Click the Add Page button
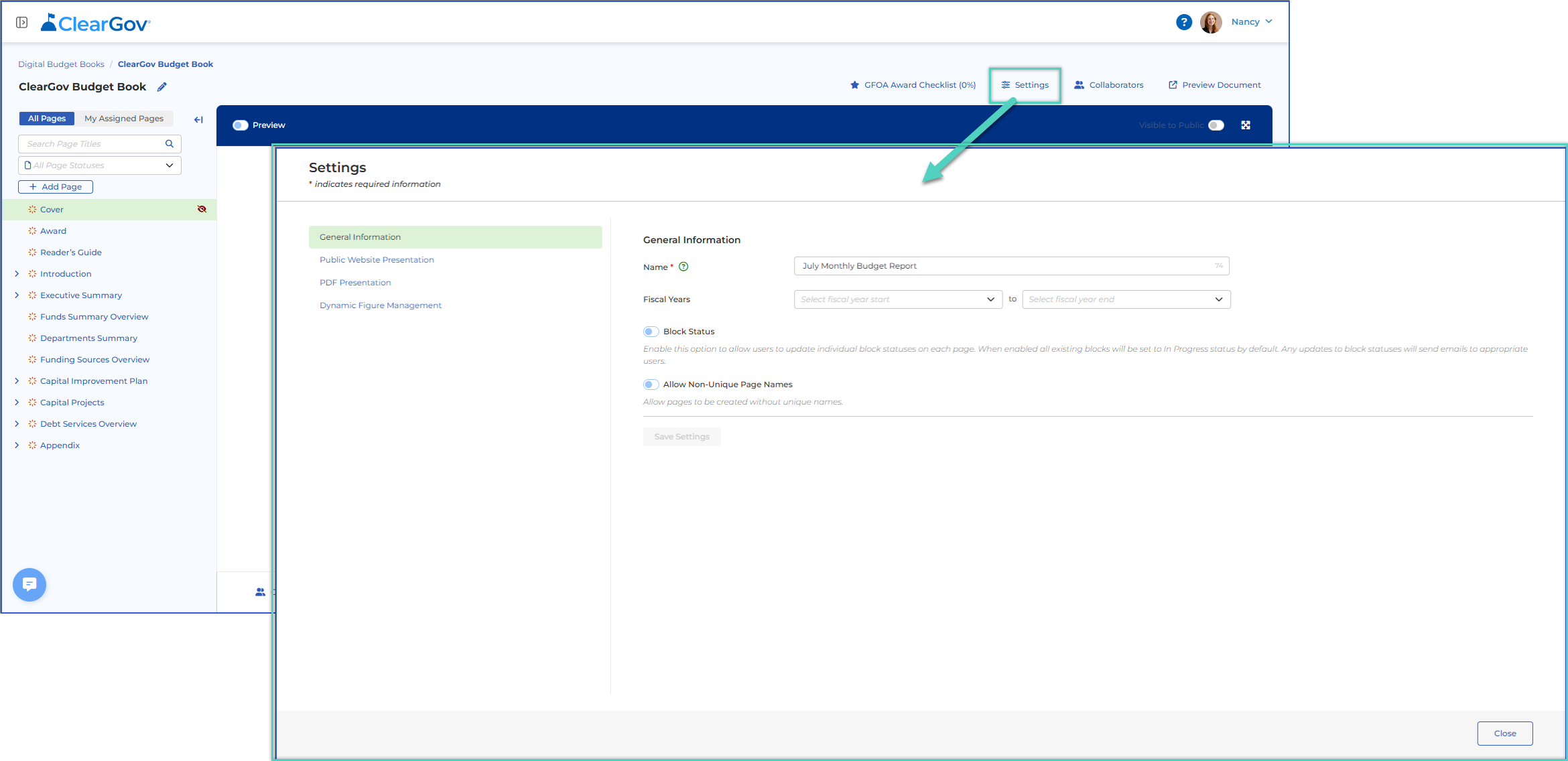 click(56, 187)
